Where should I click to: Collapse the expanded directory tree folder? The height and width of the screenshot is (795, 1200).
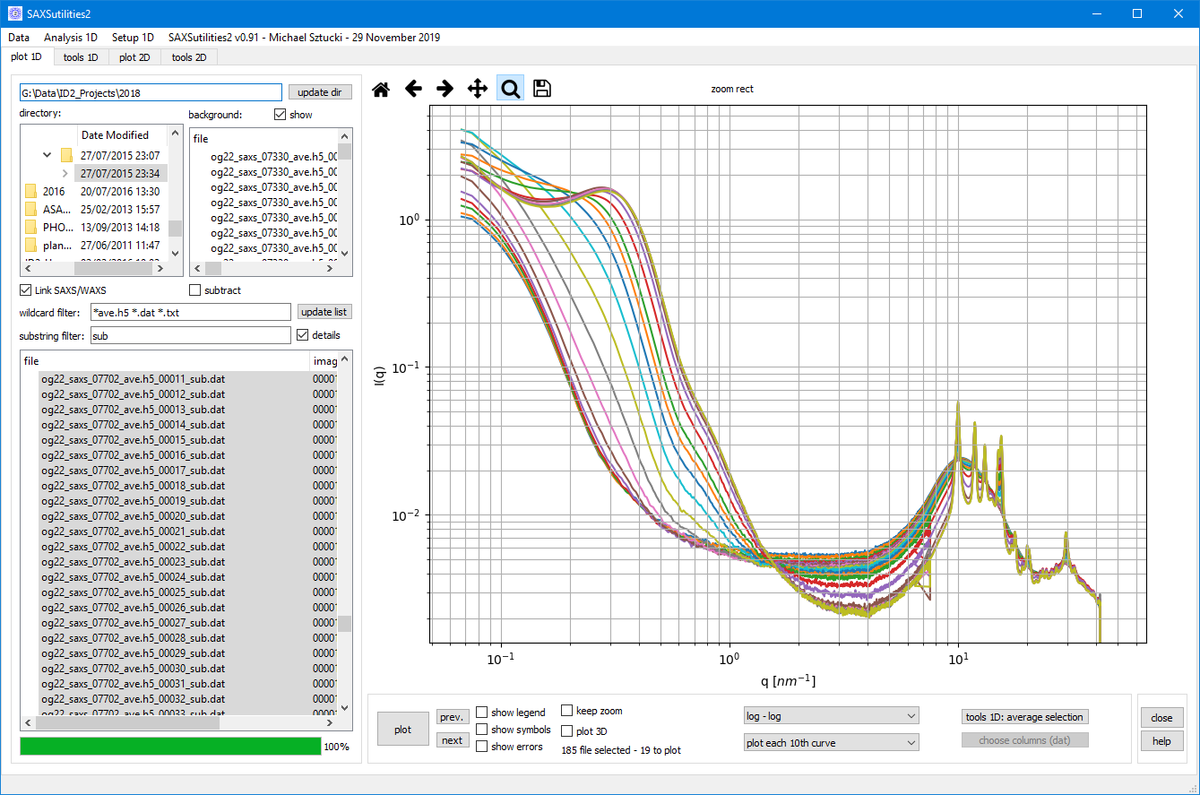[47, 155]
